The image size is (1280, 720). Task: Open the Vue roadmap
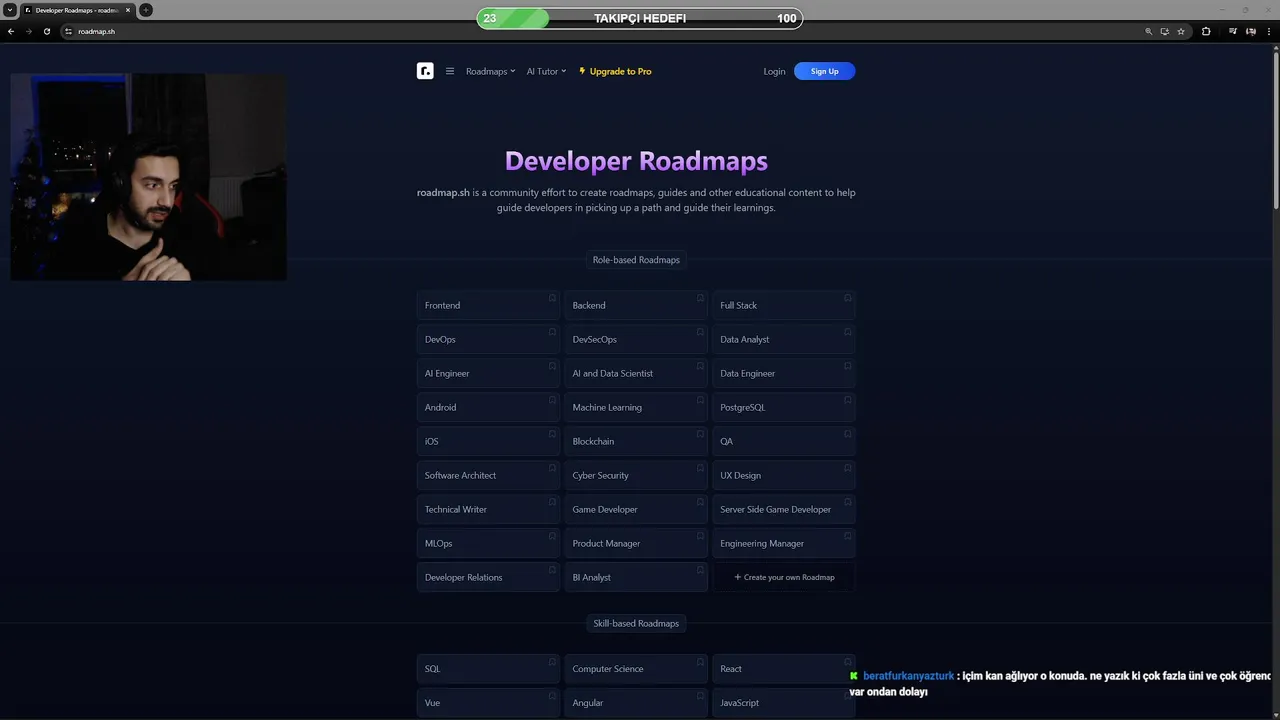pyautogui.click(x=488, y=703)
